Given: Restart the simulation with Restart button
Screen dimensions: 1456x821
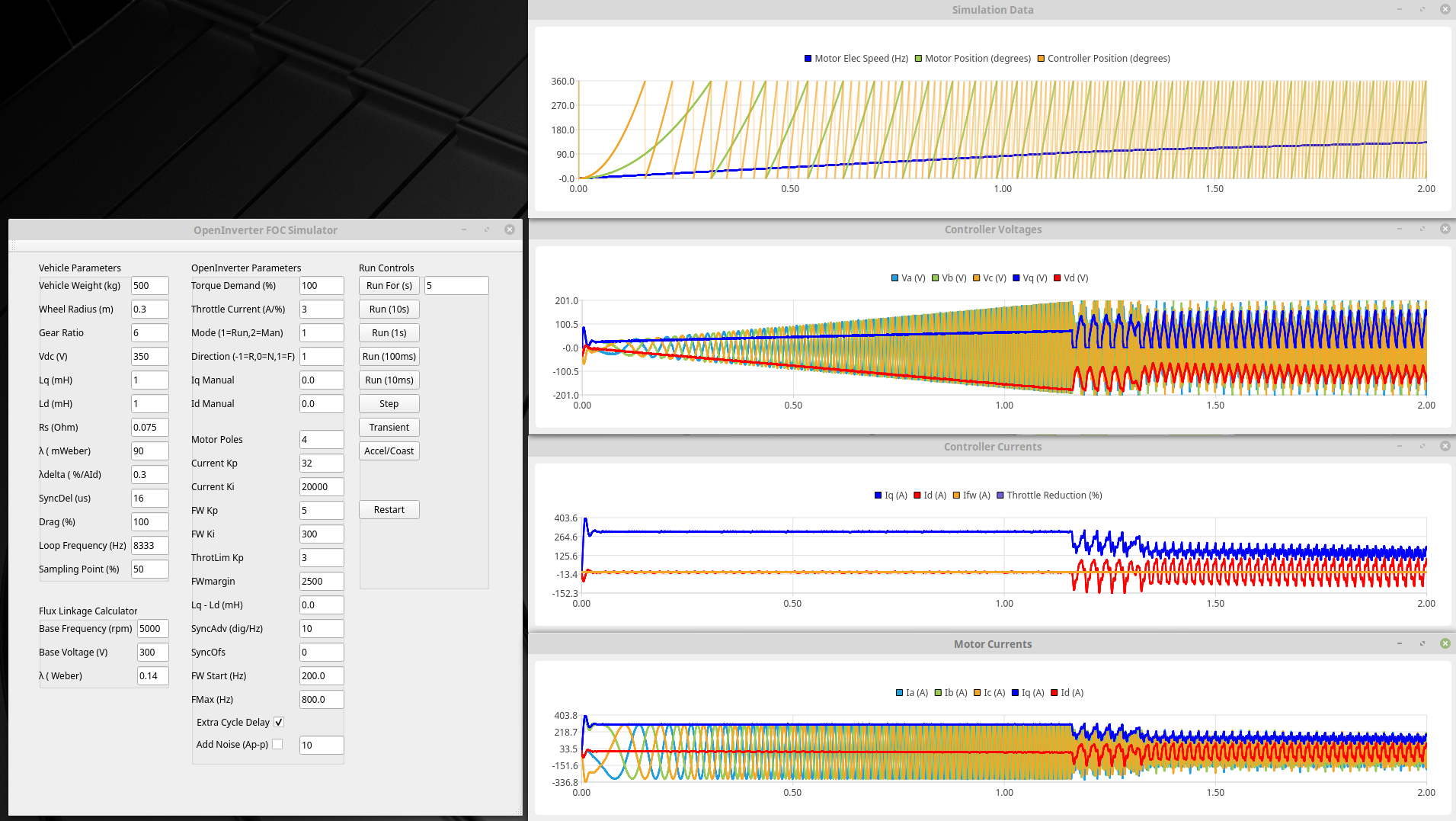Looking at the screenshot, I should (389, 509).
